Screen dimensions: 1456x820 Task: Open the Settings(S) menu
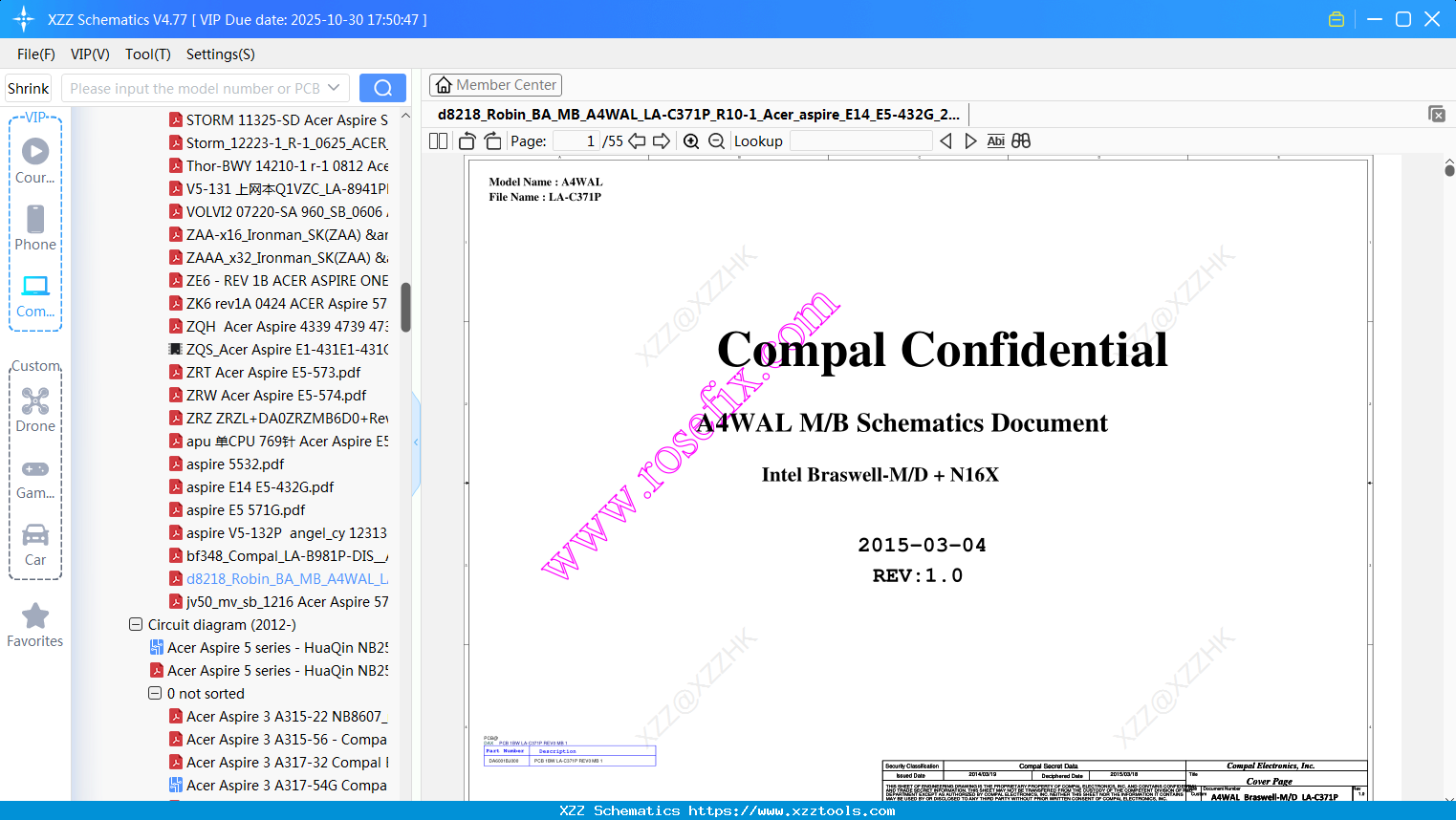tap(221, 54)
